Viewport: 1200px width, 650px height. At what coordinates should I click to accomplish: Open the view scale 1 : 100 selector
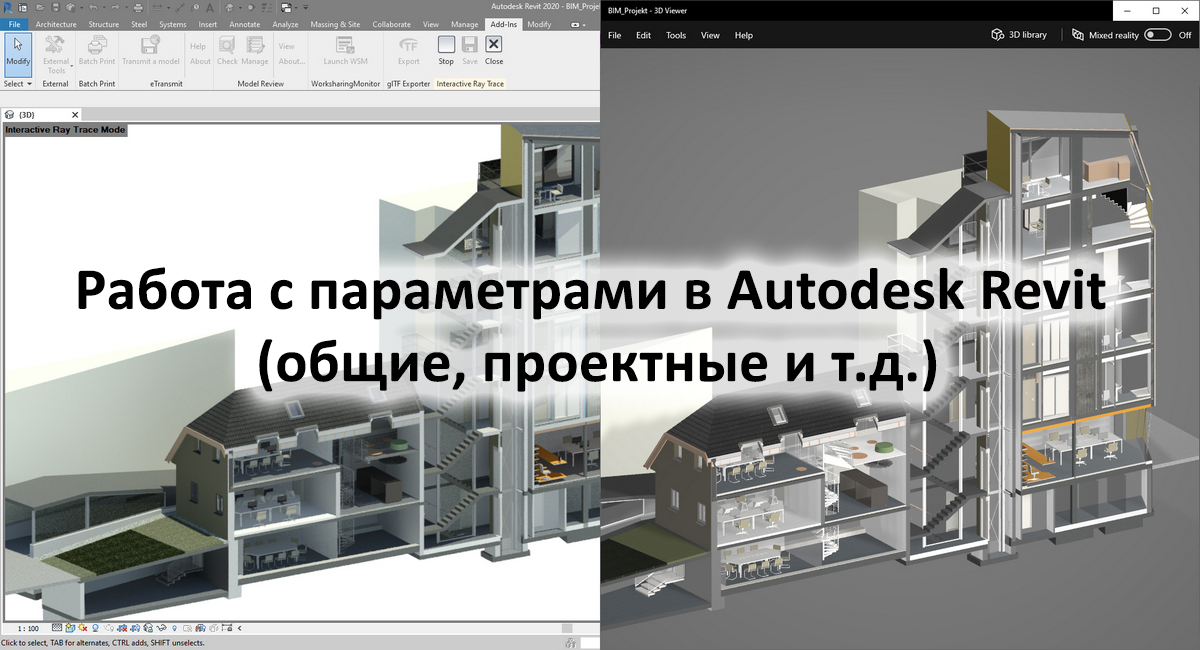click(28, 628)
